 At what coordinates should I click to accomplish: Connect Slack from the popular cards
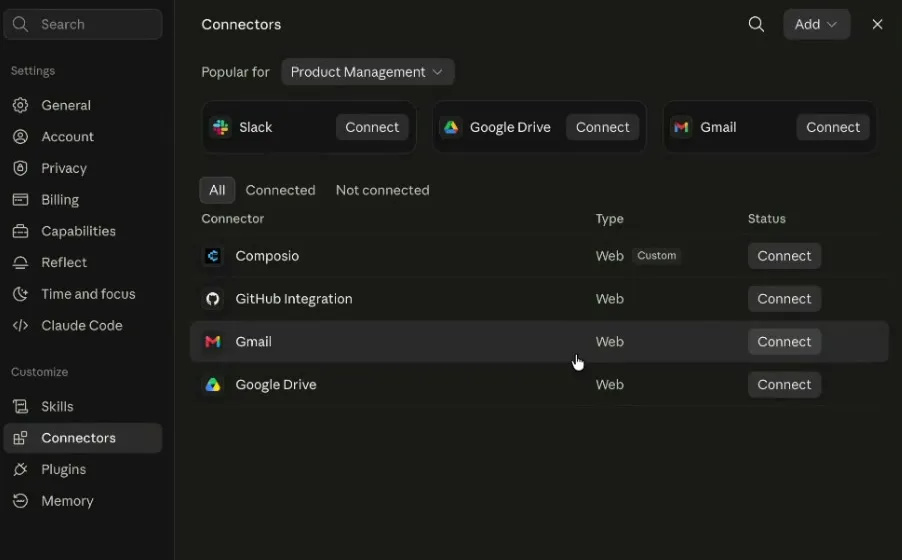pos(372,127)
